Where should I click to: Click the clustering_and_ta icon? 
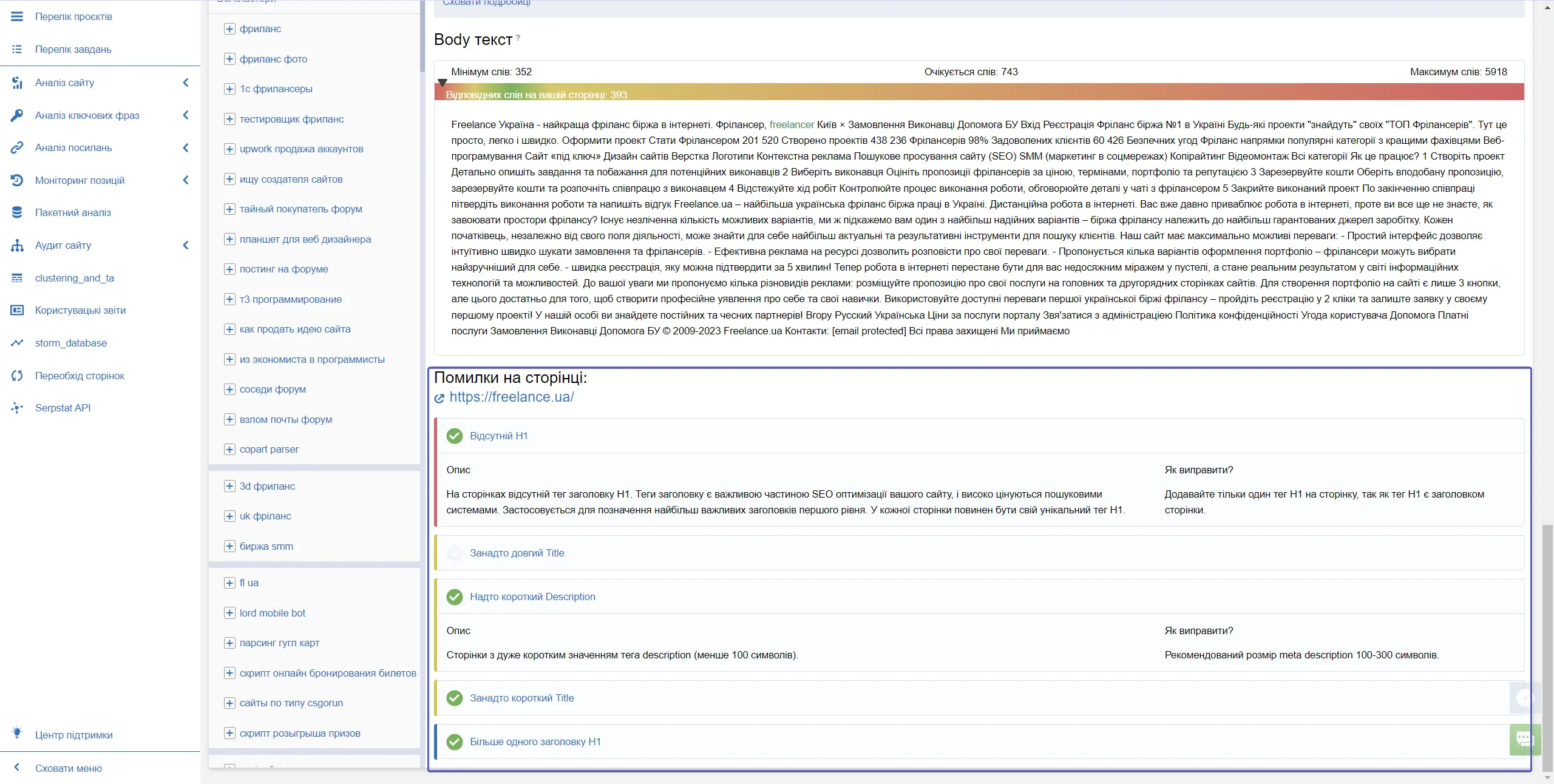[17, 278]
